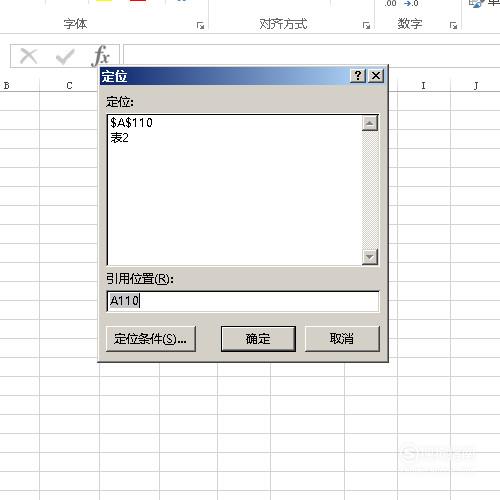
Task: Click the decrease decimal icon in ribbon
Action: tap(411, 3)
